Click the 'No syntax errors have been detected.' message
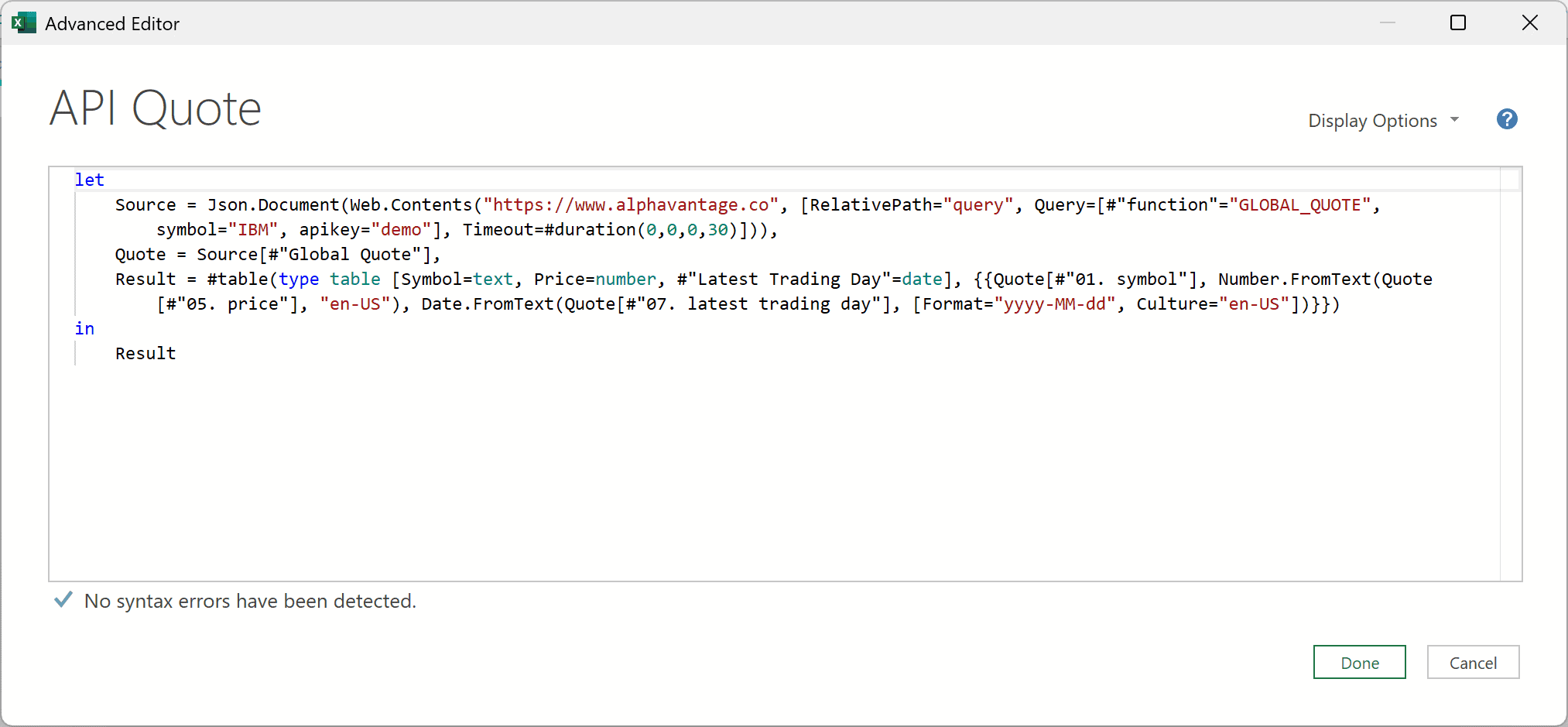Viewport: 1568px width, 727px height. pyautogui.click(x=250, y=601)
